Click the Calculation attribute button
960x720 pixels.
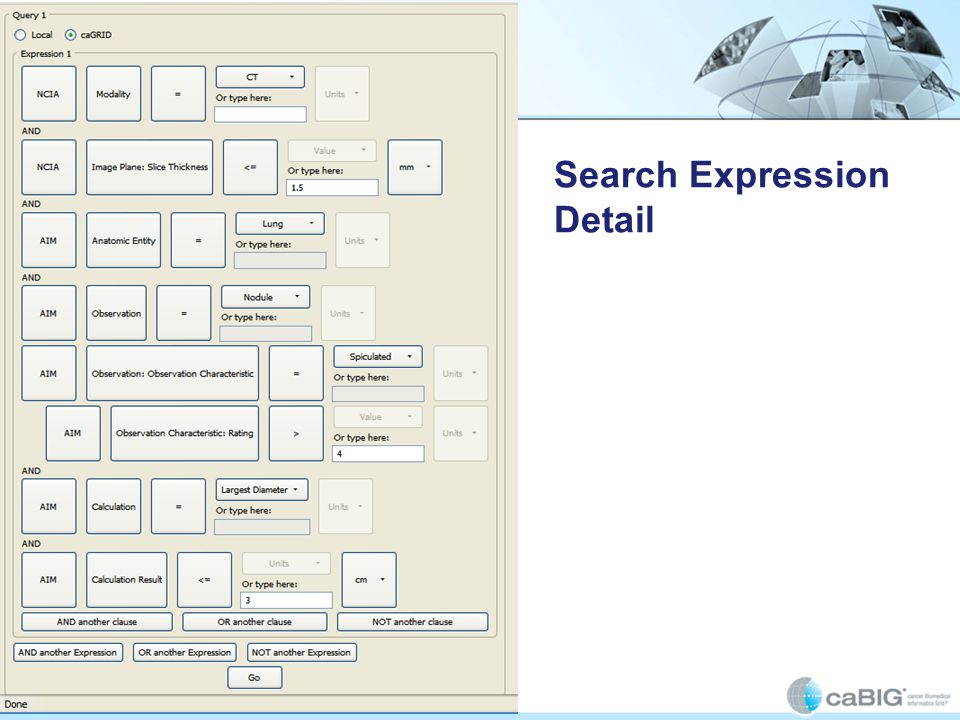tap(113, 507)
